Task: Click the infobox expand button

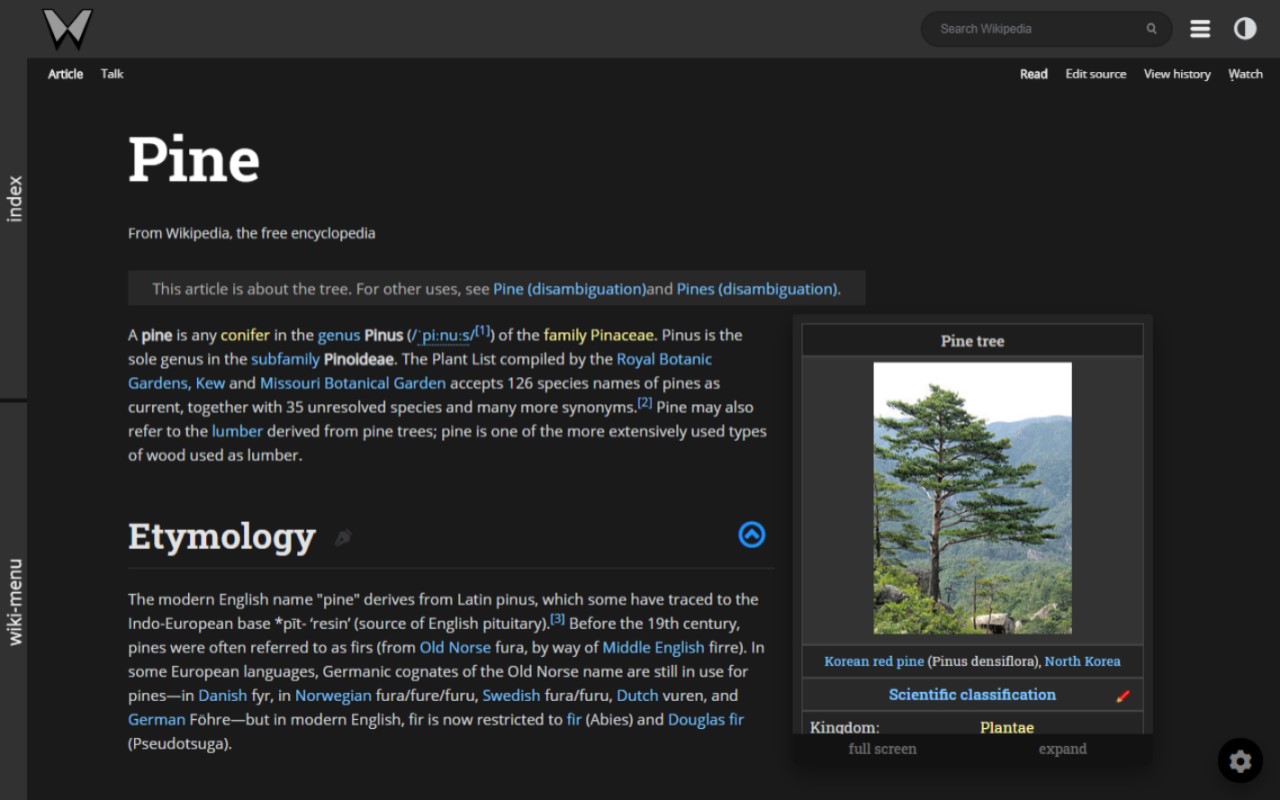Action: [x=1062, y=749]
